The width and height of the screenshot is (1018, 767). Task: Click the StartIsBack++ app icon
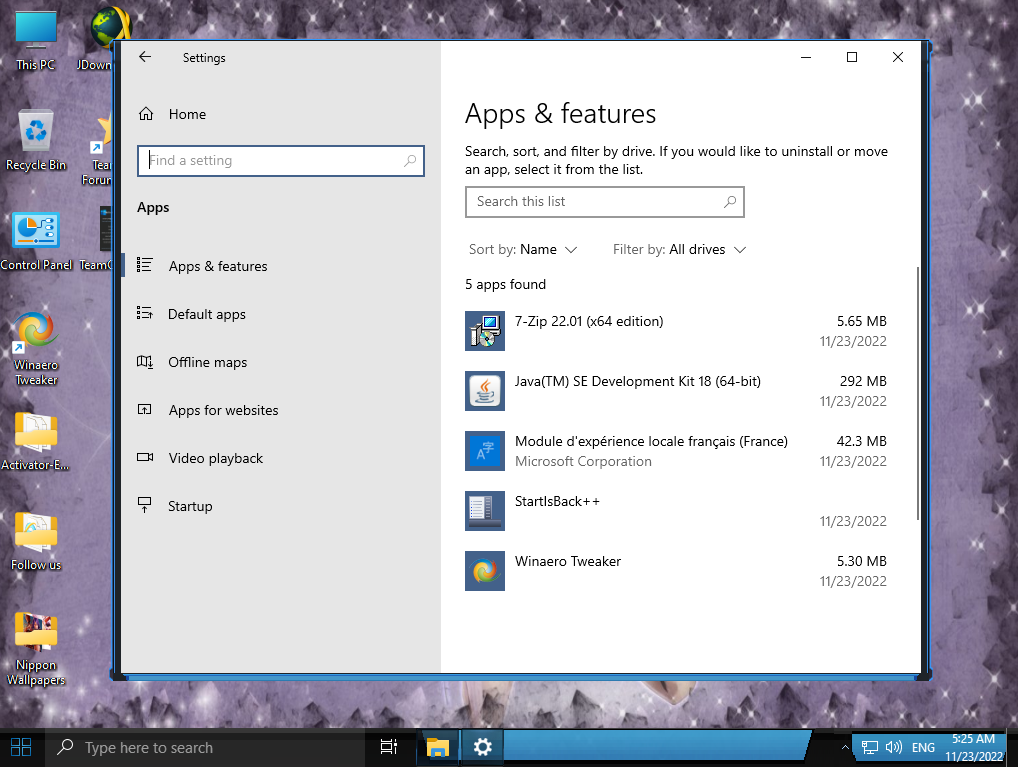485,511
